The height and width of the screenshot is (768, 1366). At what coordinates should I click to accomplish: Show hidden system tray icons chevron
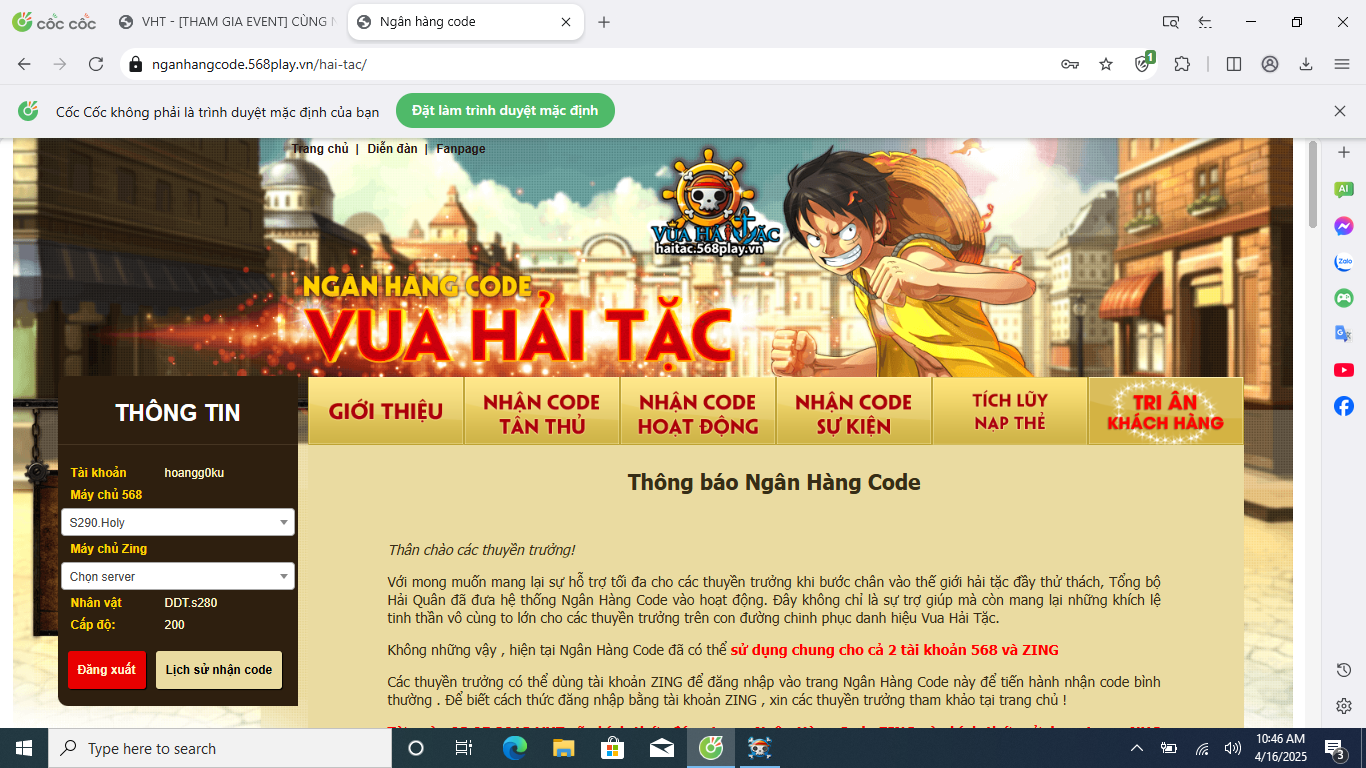click(1137, 748)
